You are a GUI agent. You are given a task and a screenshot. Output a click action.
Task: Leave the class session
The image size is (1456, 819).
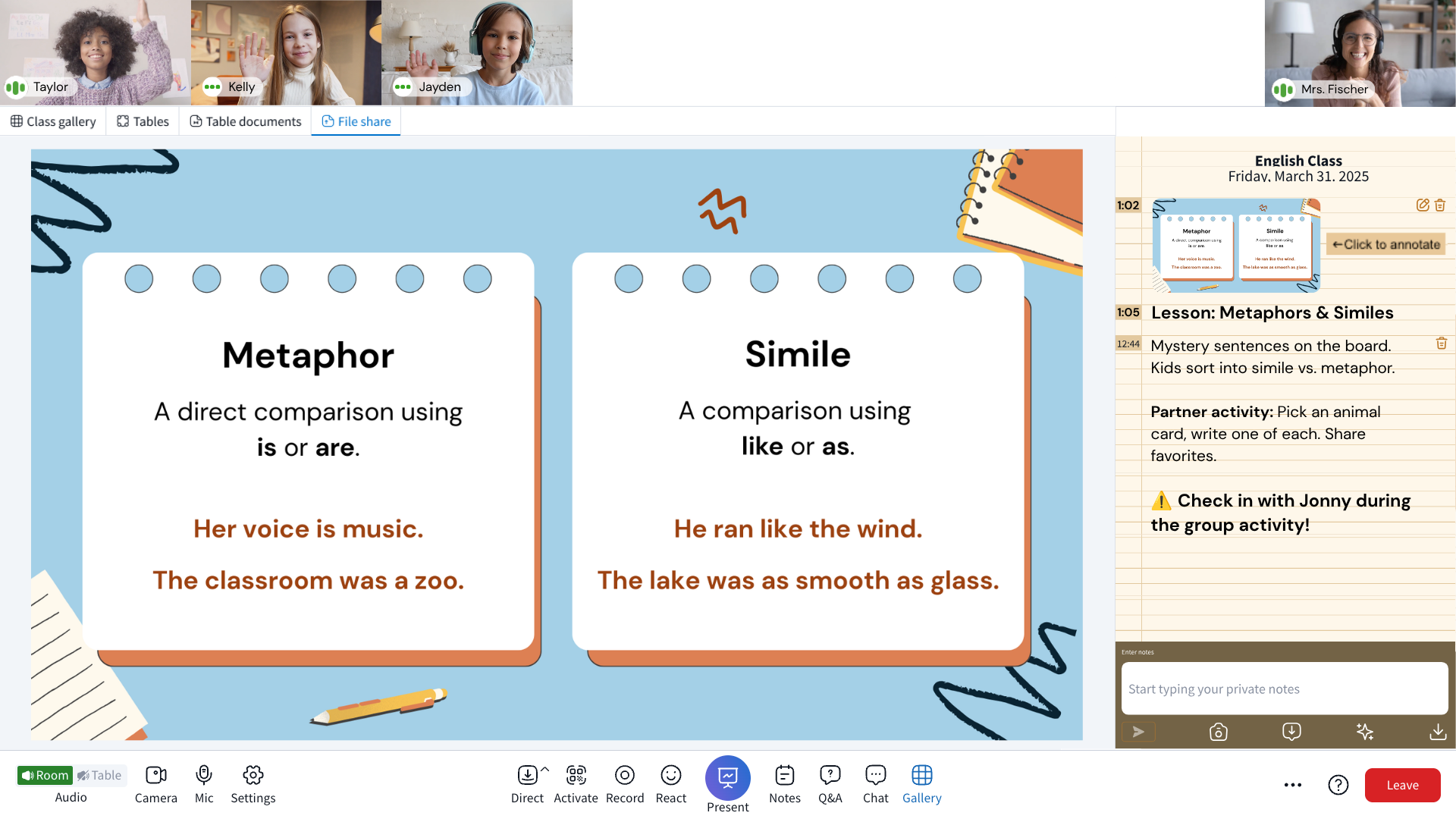1403,785
